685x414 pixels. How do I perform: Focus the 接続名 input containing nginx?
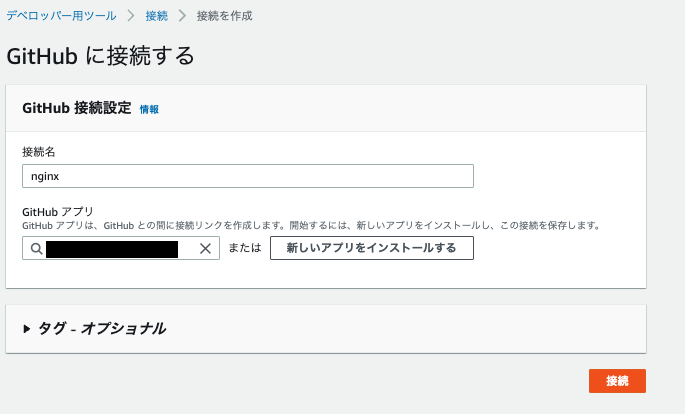tap(248, 176)
